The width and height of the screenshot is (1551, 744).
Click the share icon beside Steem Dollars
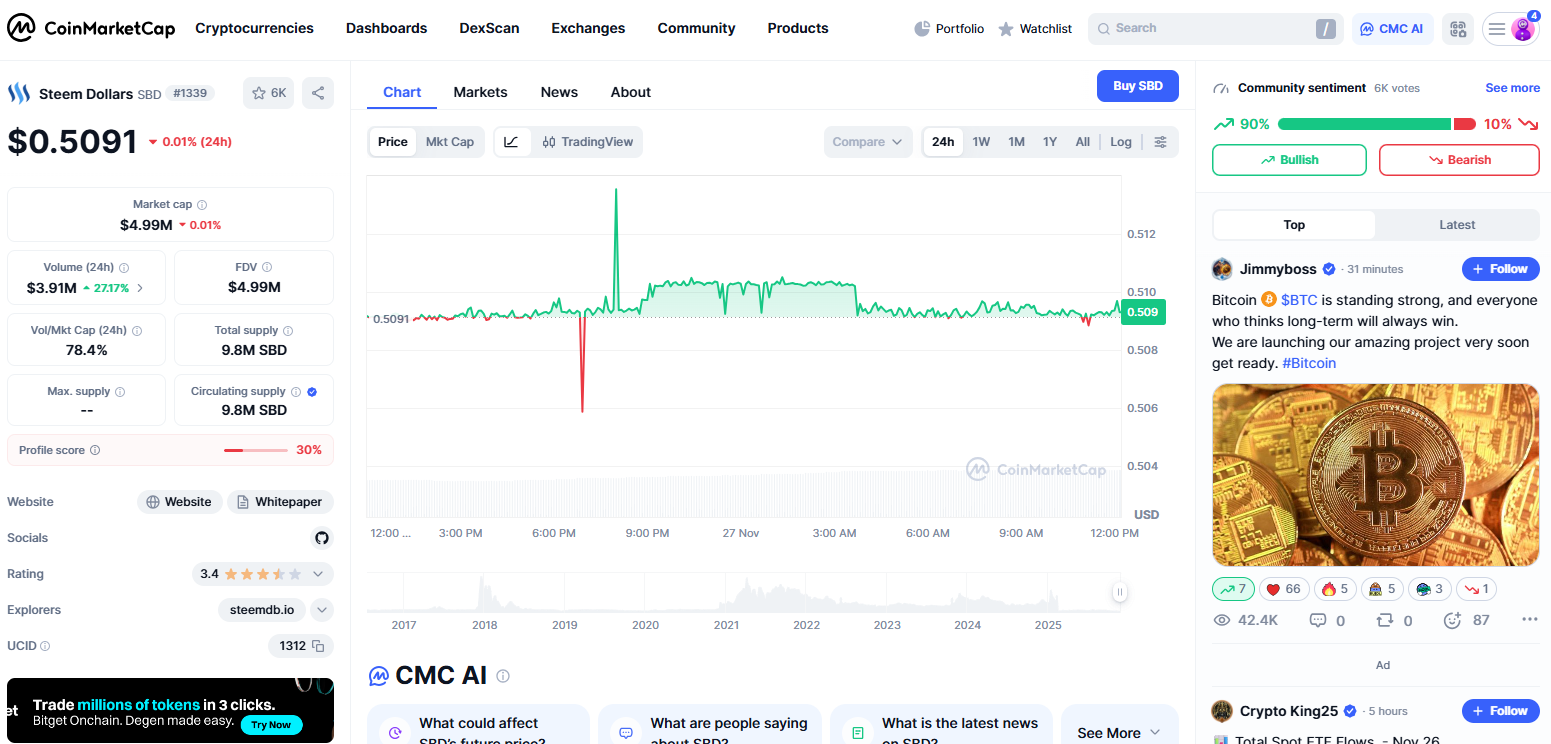318,93
